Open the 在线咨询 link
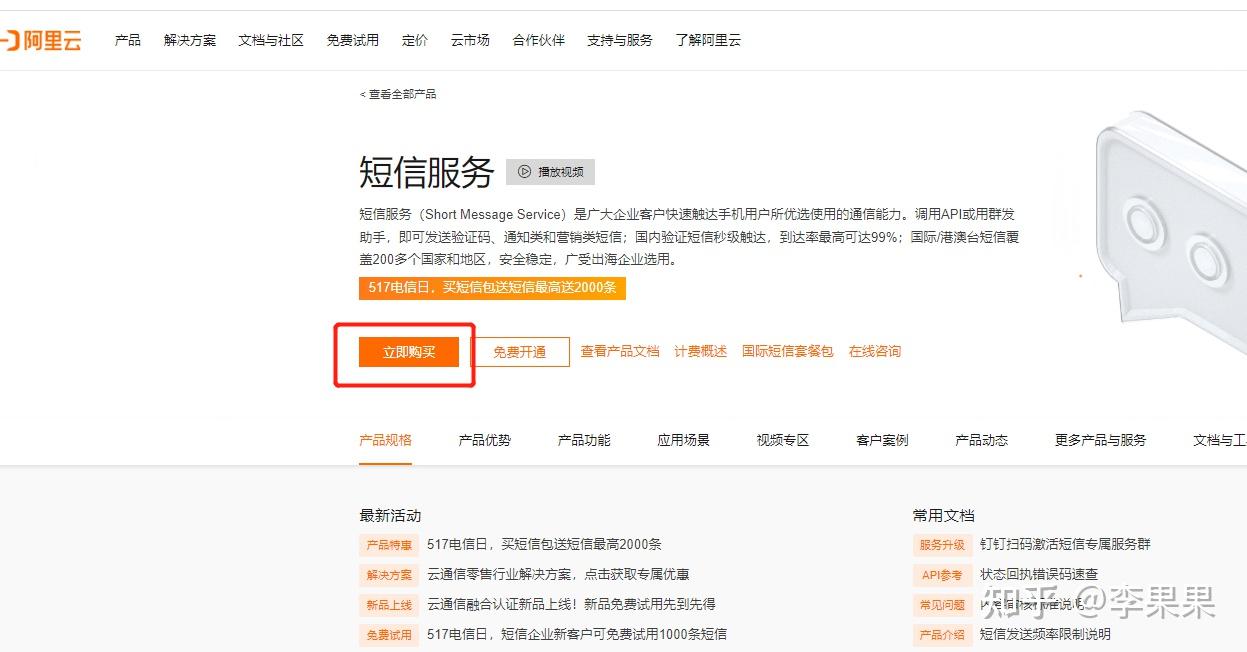Image resolution: width=1247 pixels, height=652 pixels. tap(875, 352)
